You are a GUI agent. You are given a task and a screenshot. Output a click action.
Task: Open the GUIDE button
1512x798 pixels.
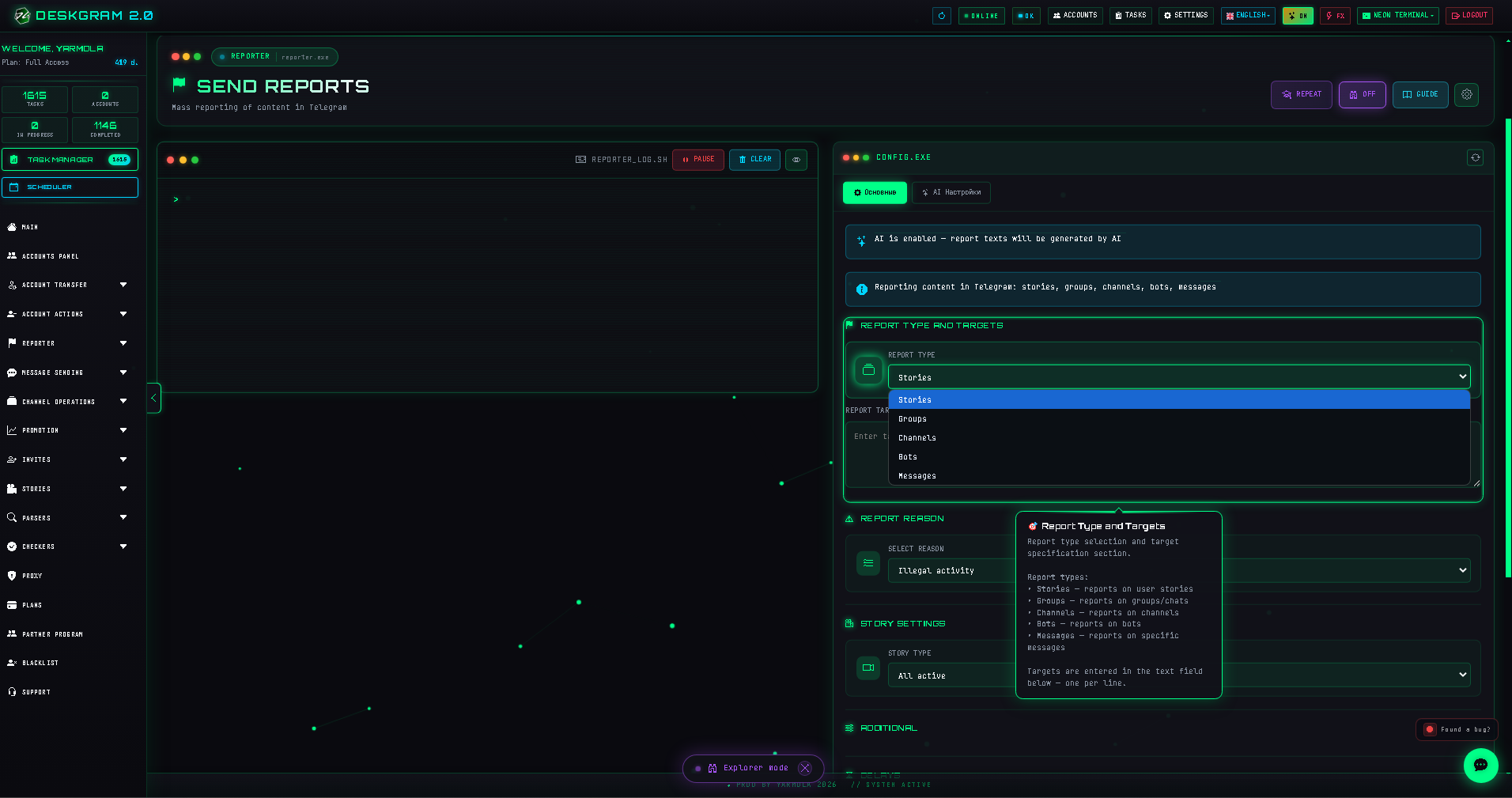[1420, 95]
